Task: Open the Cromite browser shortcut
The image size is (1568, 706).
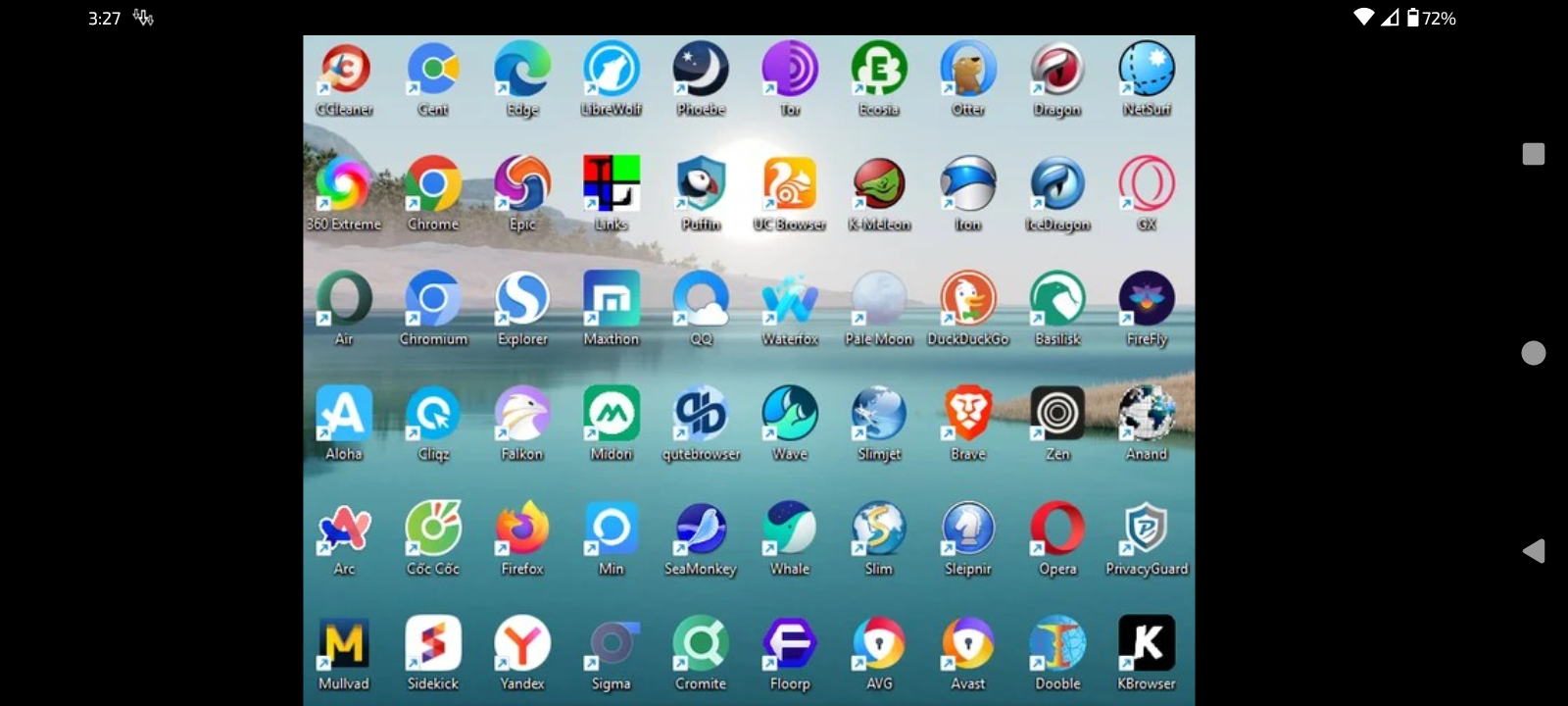Action: click(701, 642)
